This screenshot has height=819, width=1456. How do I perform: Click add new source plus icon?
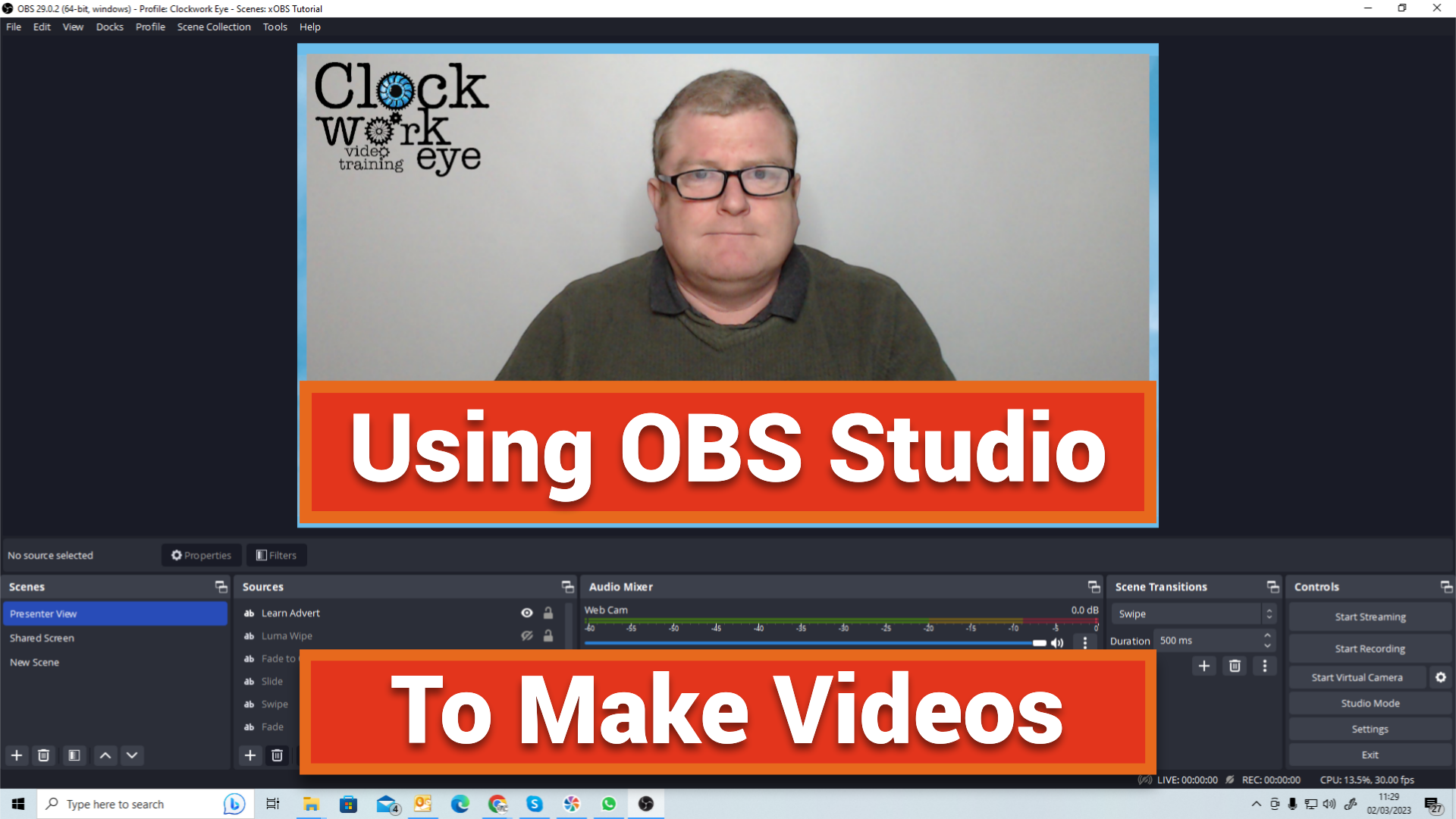tap(250, 755)
